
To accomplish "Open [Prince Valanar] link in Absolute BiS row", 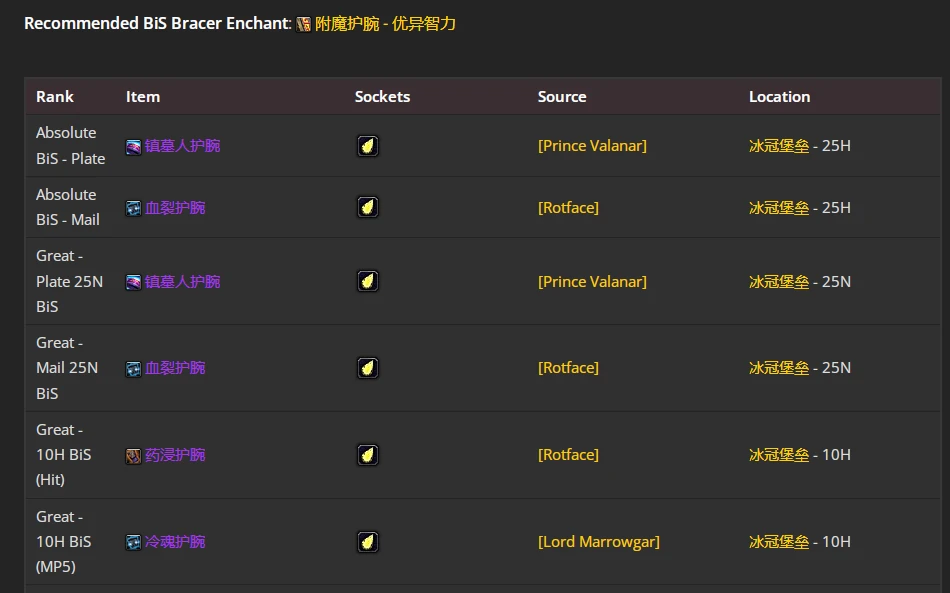I will (592, 146).
